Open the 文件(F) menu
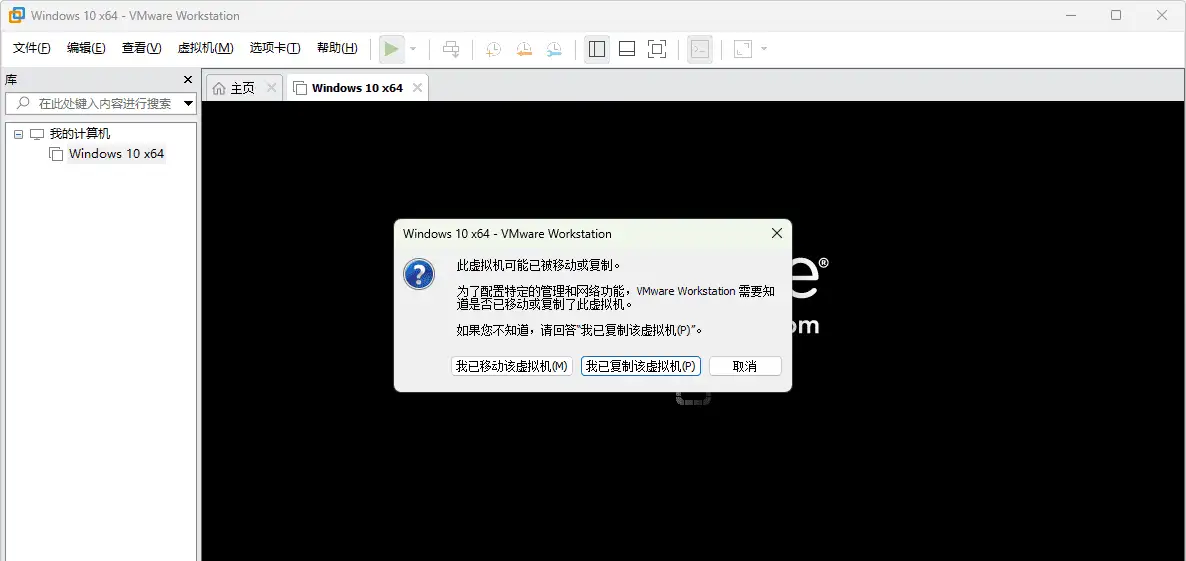1186x561 pixels. pos(32,48)
